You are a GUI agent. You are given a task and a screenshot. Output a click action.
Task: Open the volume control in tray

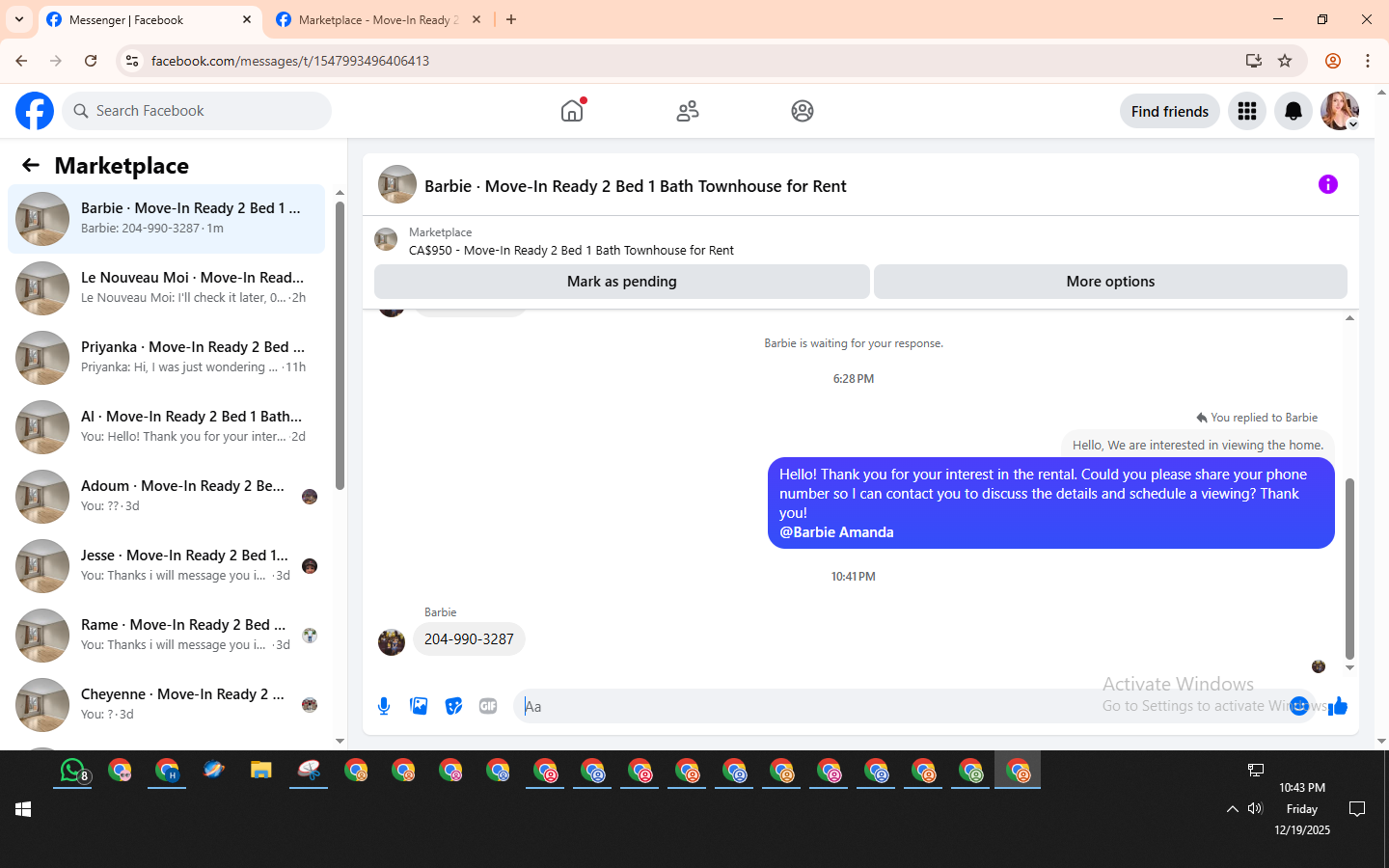pos(1255,809)
